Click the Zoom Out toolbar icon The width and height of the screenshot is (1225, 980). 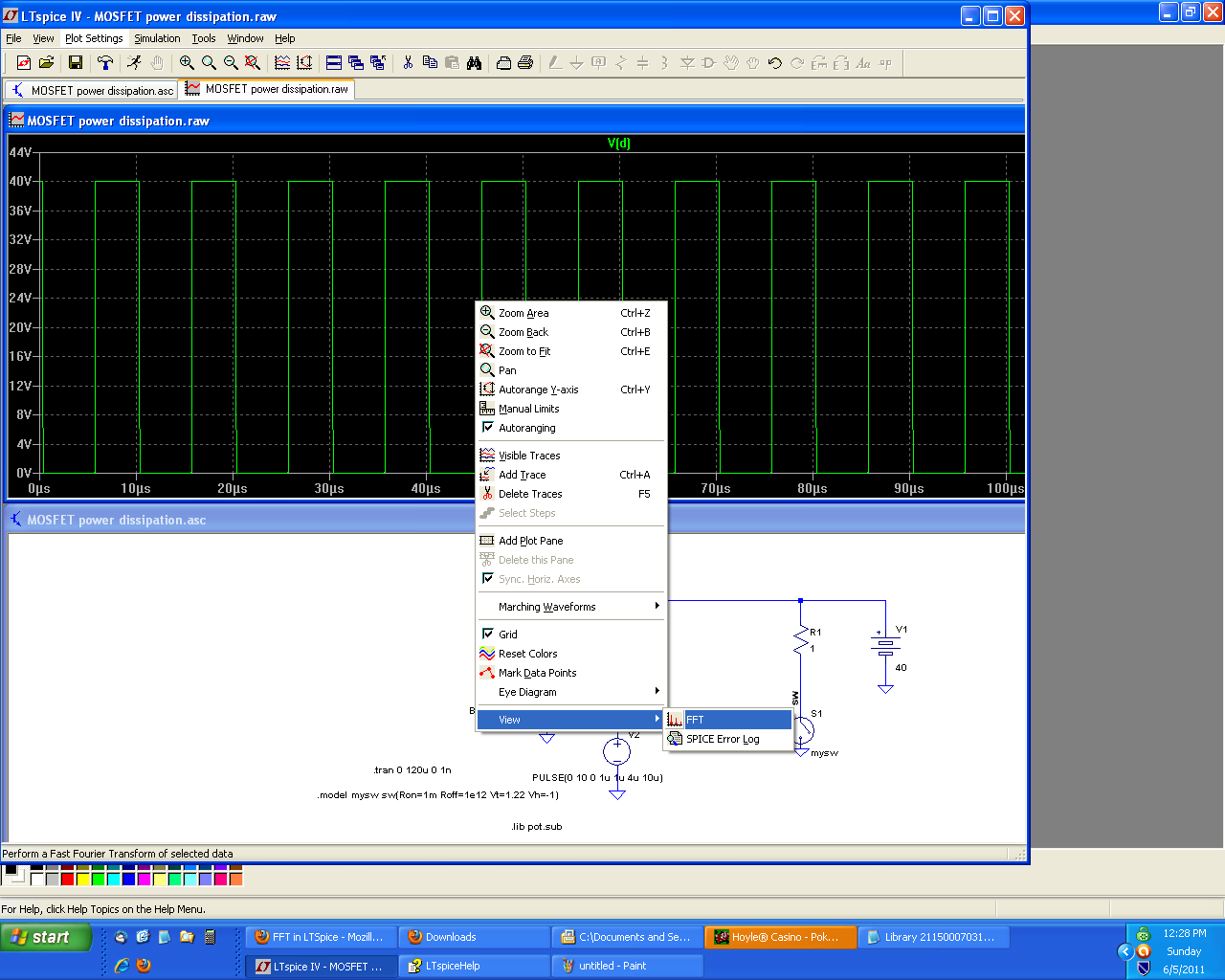point(231,63)
